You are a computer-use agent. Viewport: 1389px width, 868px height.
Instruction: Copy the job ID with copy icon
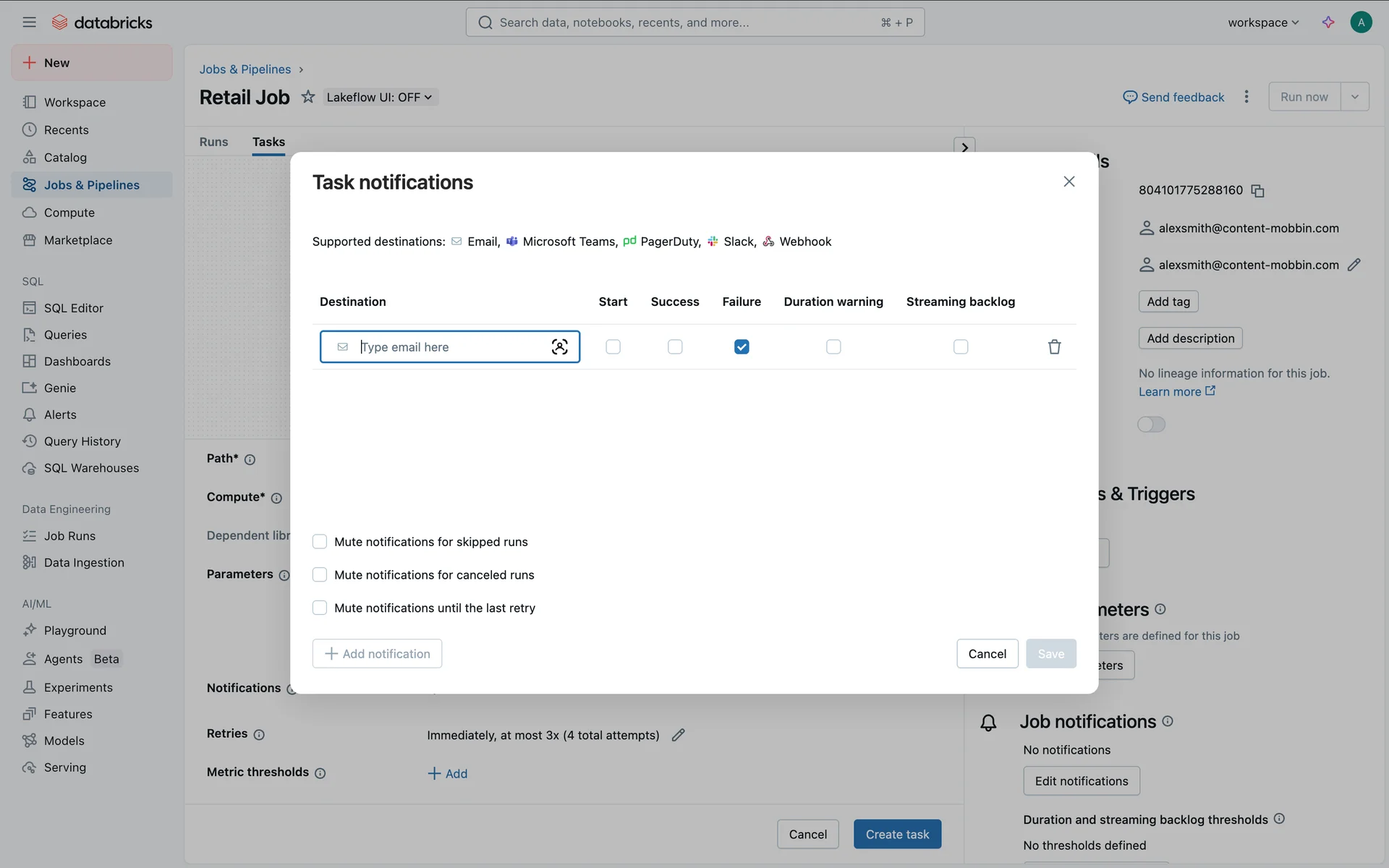coord(1257,191)
